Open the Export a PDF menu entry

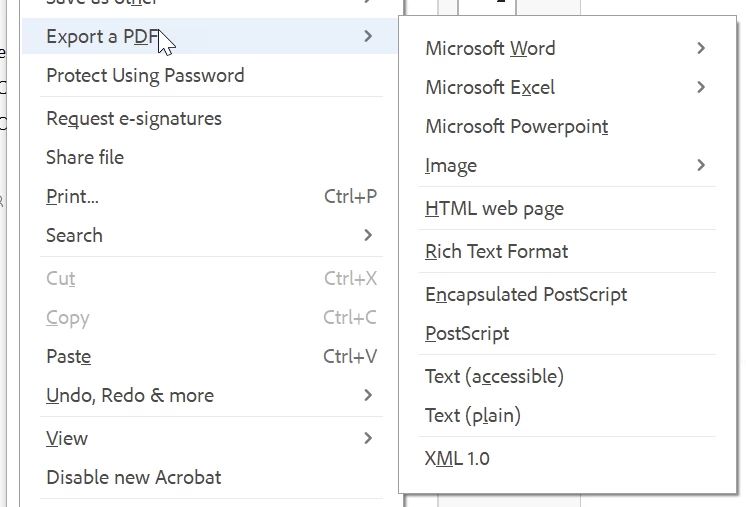coord(209,36)
